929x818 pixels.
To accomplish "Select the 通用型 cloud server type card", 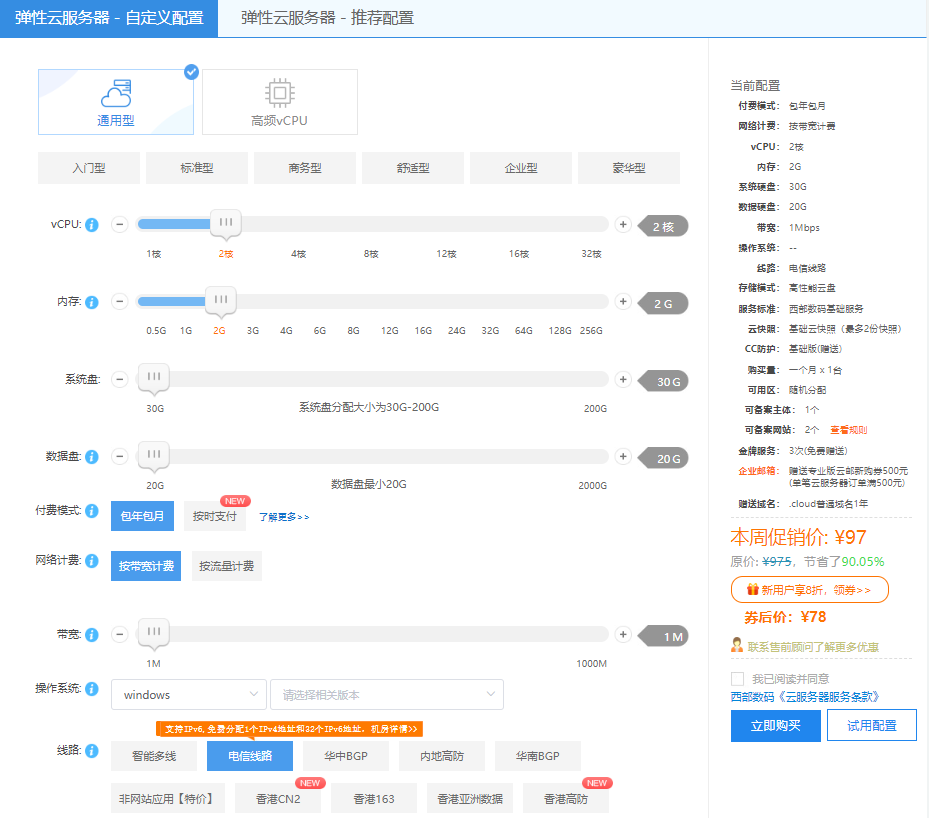I will tap(116, 102).
